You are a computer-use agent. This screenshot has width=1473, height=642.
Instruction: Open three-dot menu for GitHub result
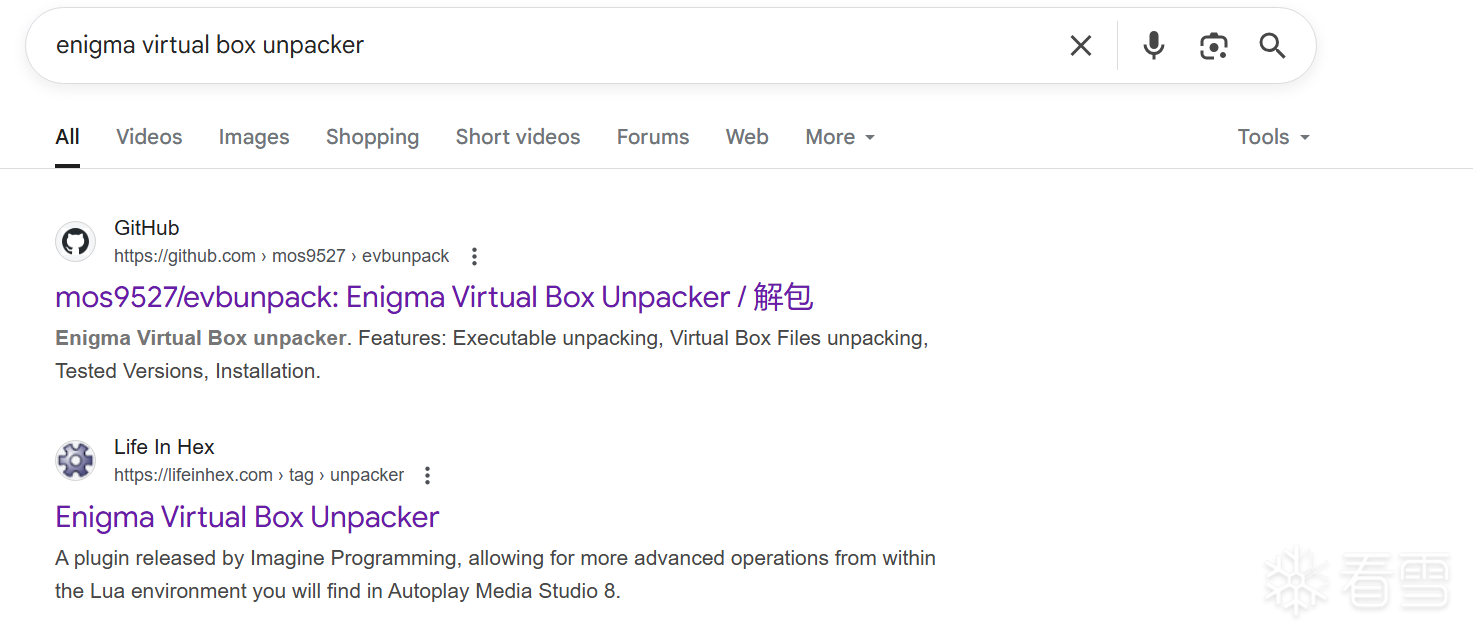[474, 256]
